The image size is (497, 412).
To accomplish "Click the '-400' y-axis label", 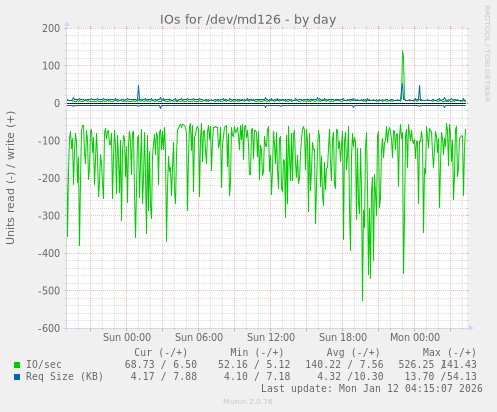I will (x=49, y=253).
